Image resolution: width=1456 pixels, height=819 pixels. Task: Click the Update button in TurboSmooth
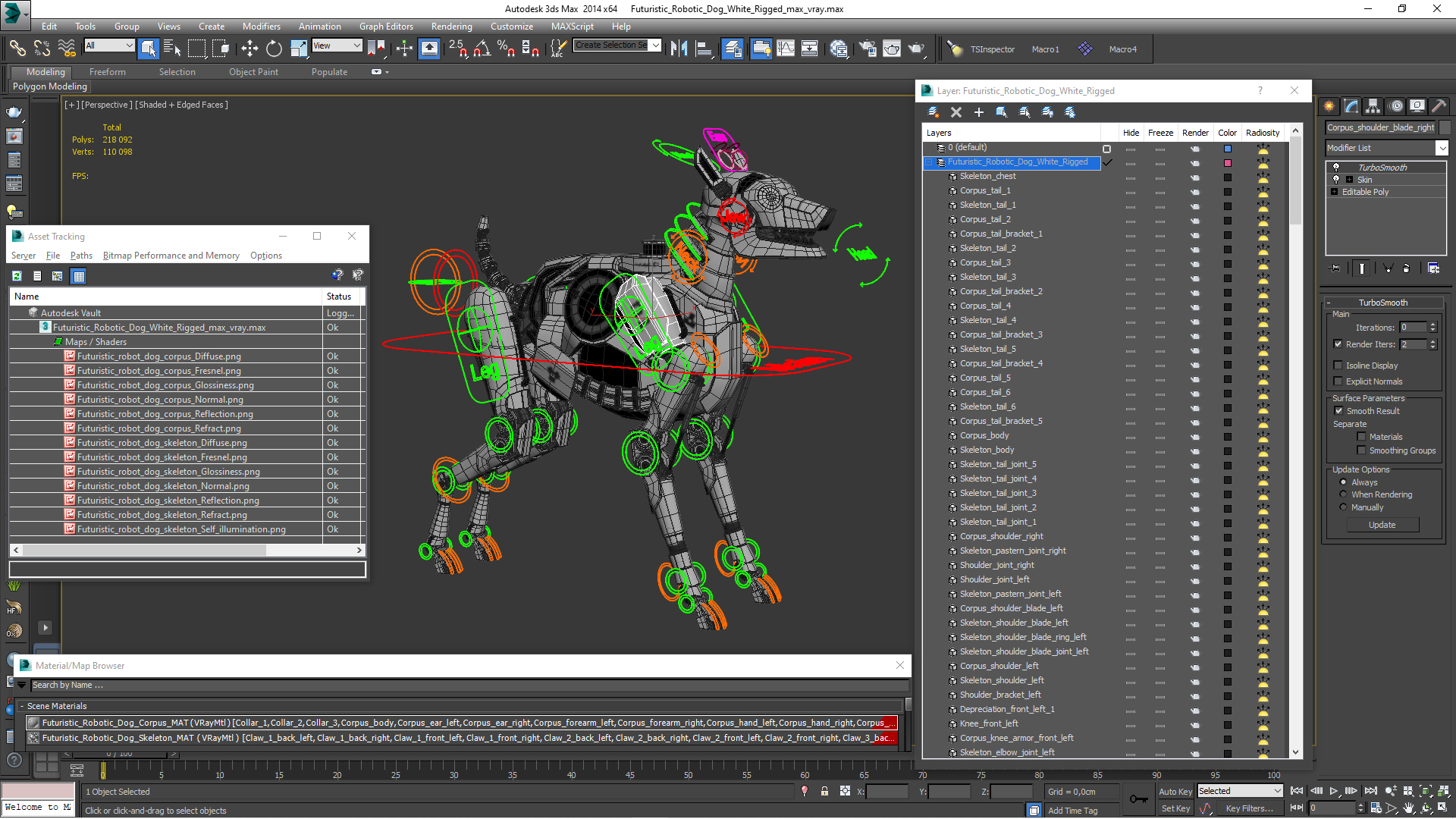coord(1382,525)
